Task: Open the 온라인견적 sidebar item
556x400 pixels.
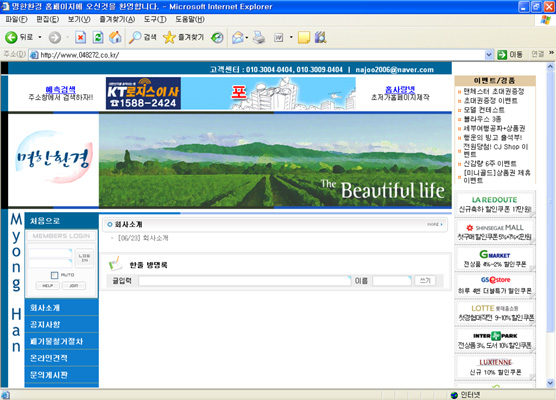Action: tap(62, 358)
